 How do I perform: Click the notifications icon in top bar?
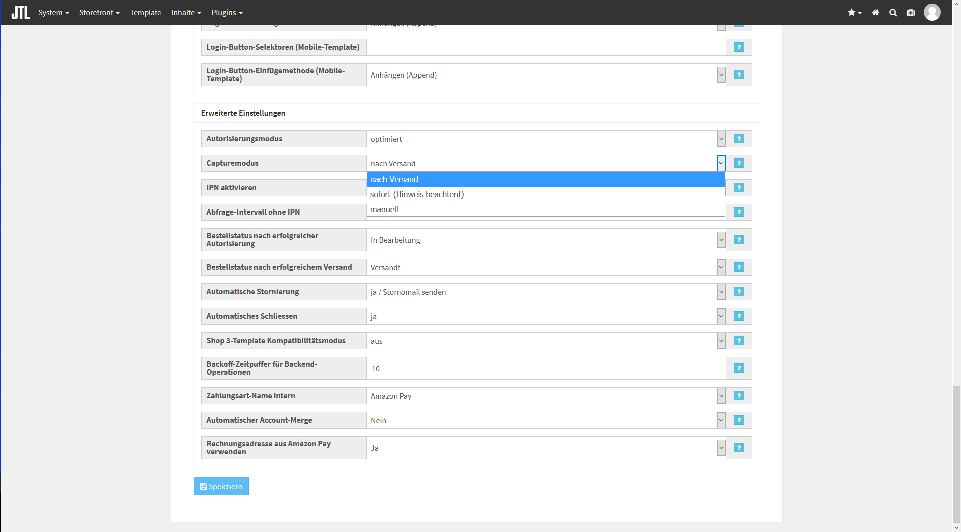[x=911, y=12]
